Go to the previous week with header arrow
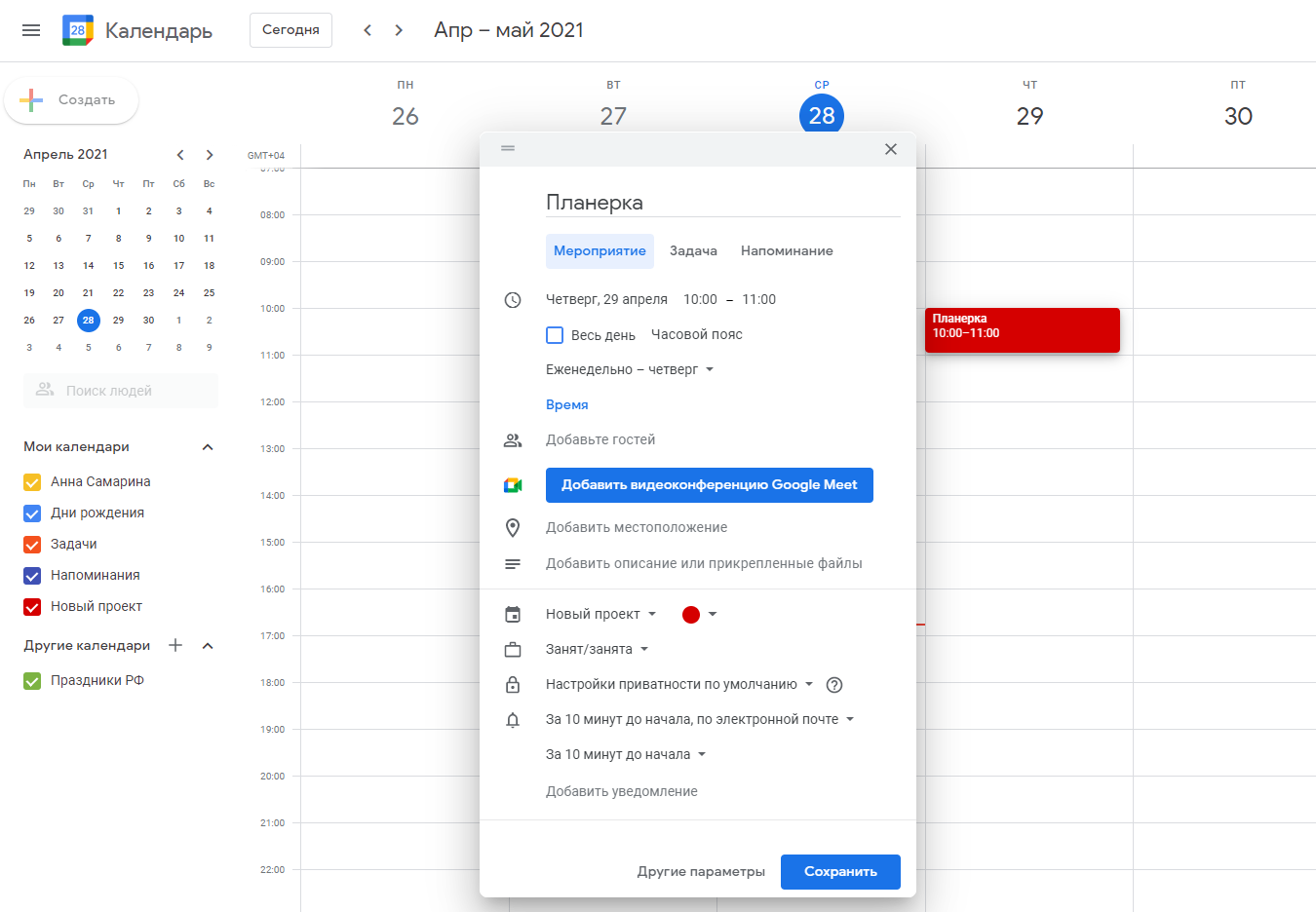Screen dimensions: 1316x912 [368, 30]
